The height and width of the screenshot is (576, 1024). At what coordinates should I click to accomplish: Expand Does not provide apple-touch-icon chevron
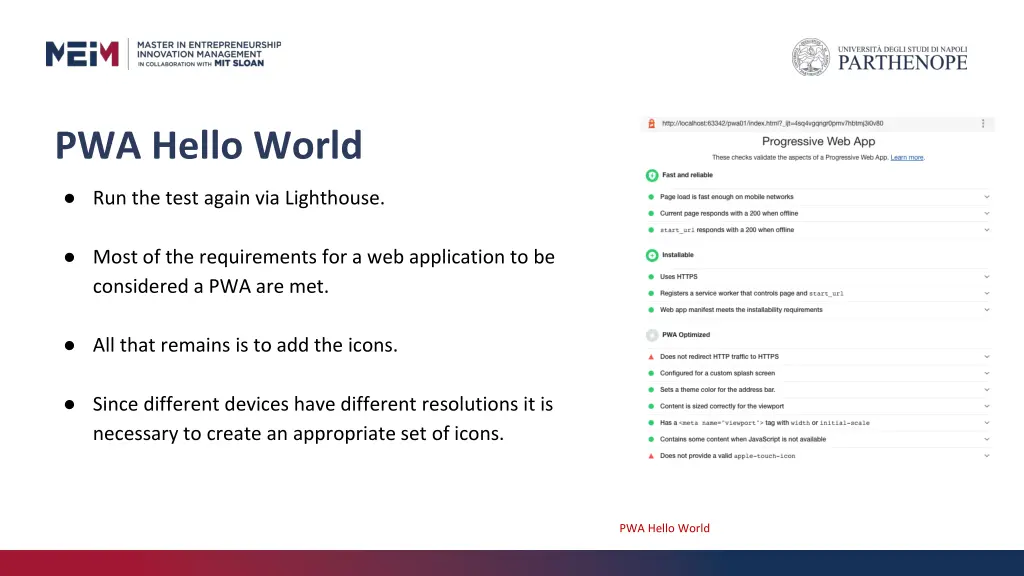[987, 456]
